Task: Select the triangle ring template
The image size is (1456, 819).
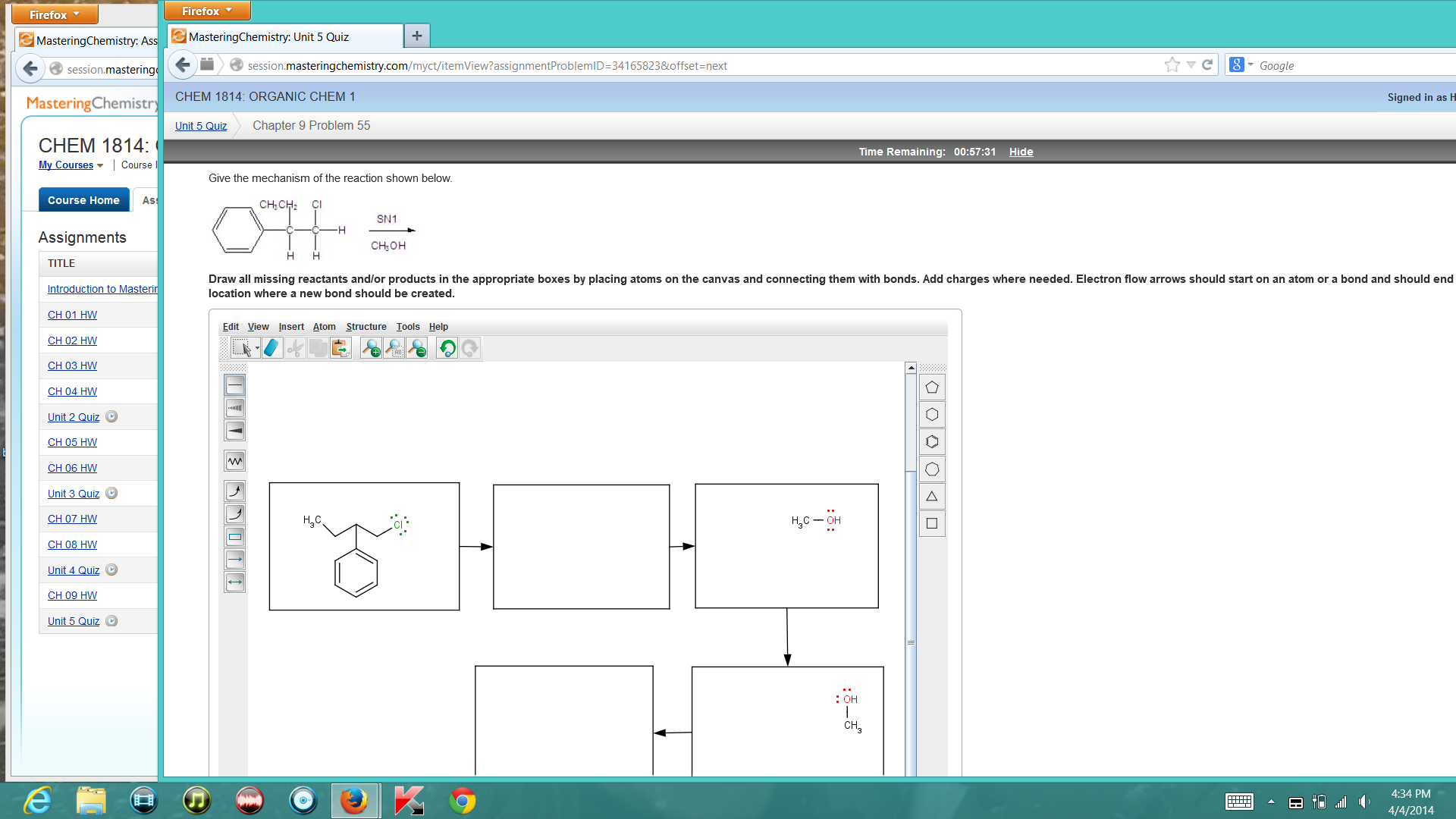Action: [932, 496]
